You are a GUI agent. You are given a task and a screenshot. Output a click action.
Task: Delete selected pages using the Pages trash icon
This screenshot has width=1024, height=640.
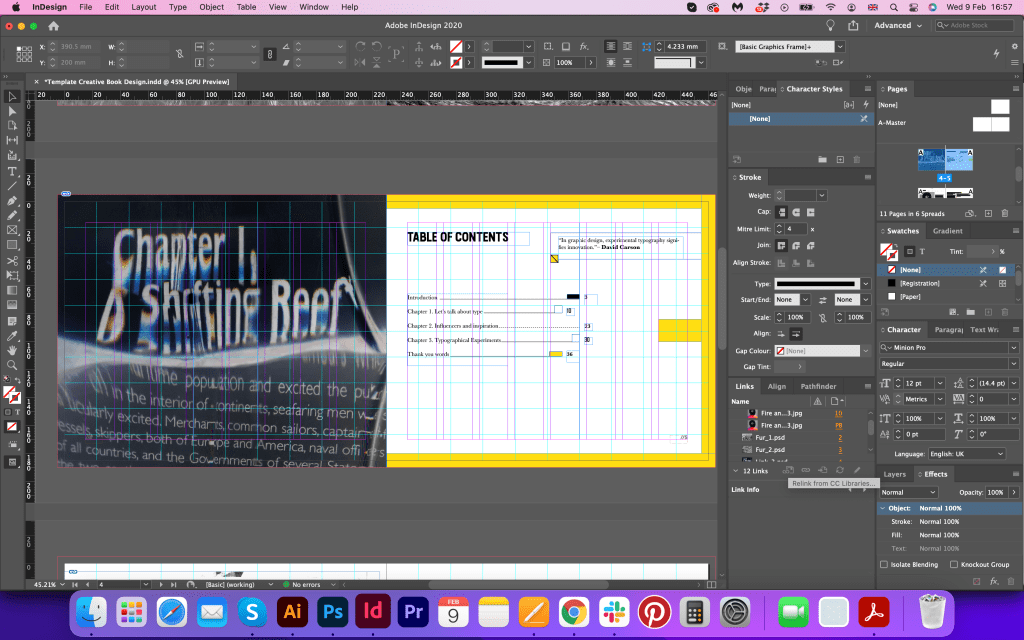pos(1004,213)
